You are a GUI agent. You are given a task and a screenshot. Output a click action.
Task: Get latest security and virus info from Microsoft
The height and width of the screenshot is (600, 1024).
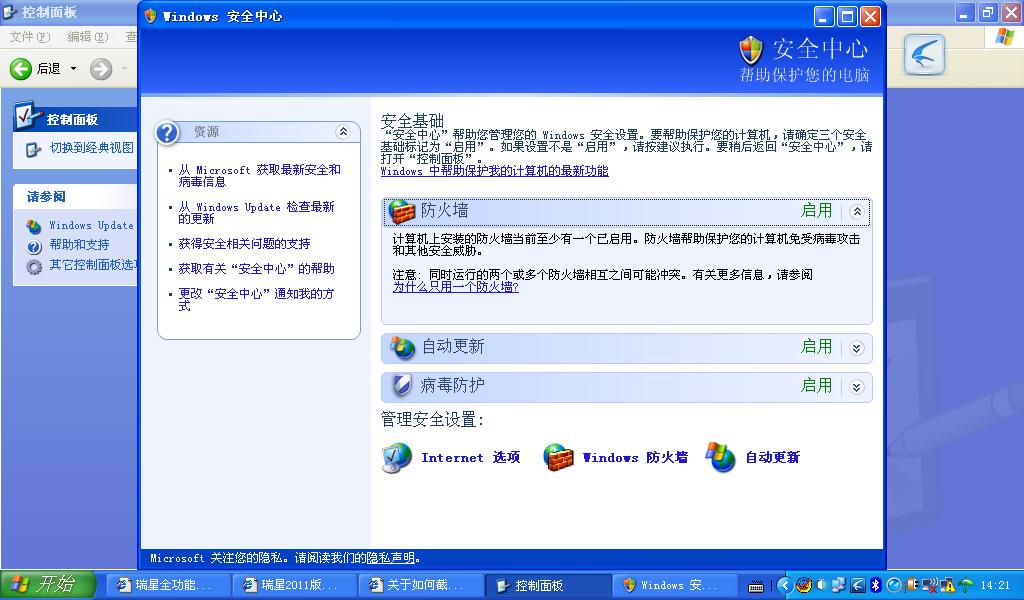point(259,176)
